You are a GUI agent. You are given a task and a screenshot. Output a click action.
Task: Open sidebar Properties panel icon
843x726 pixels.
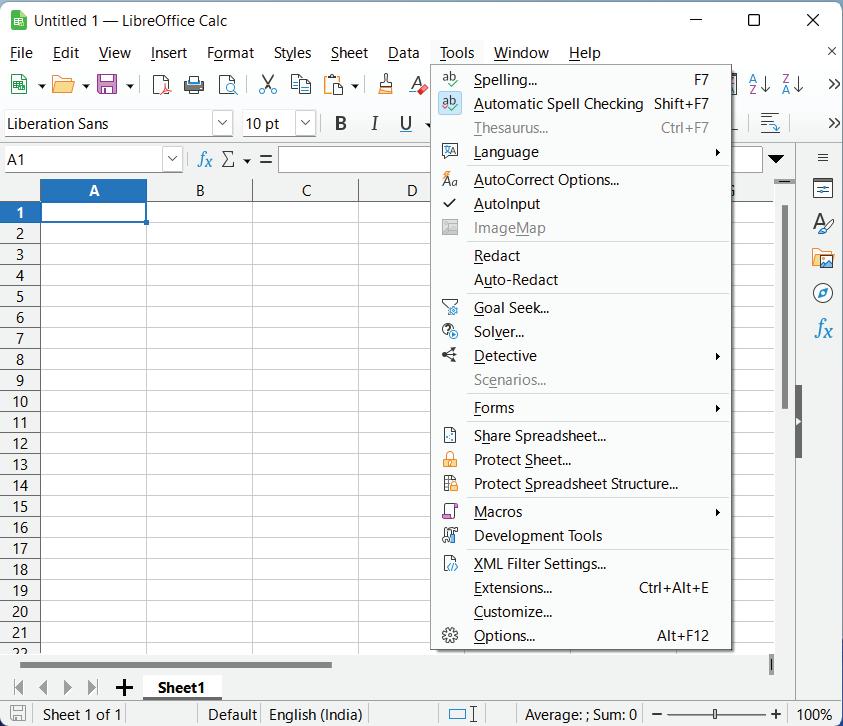(x=823, y=189)
